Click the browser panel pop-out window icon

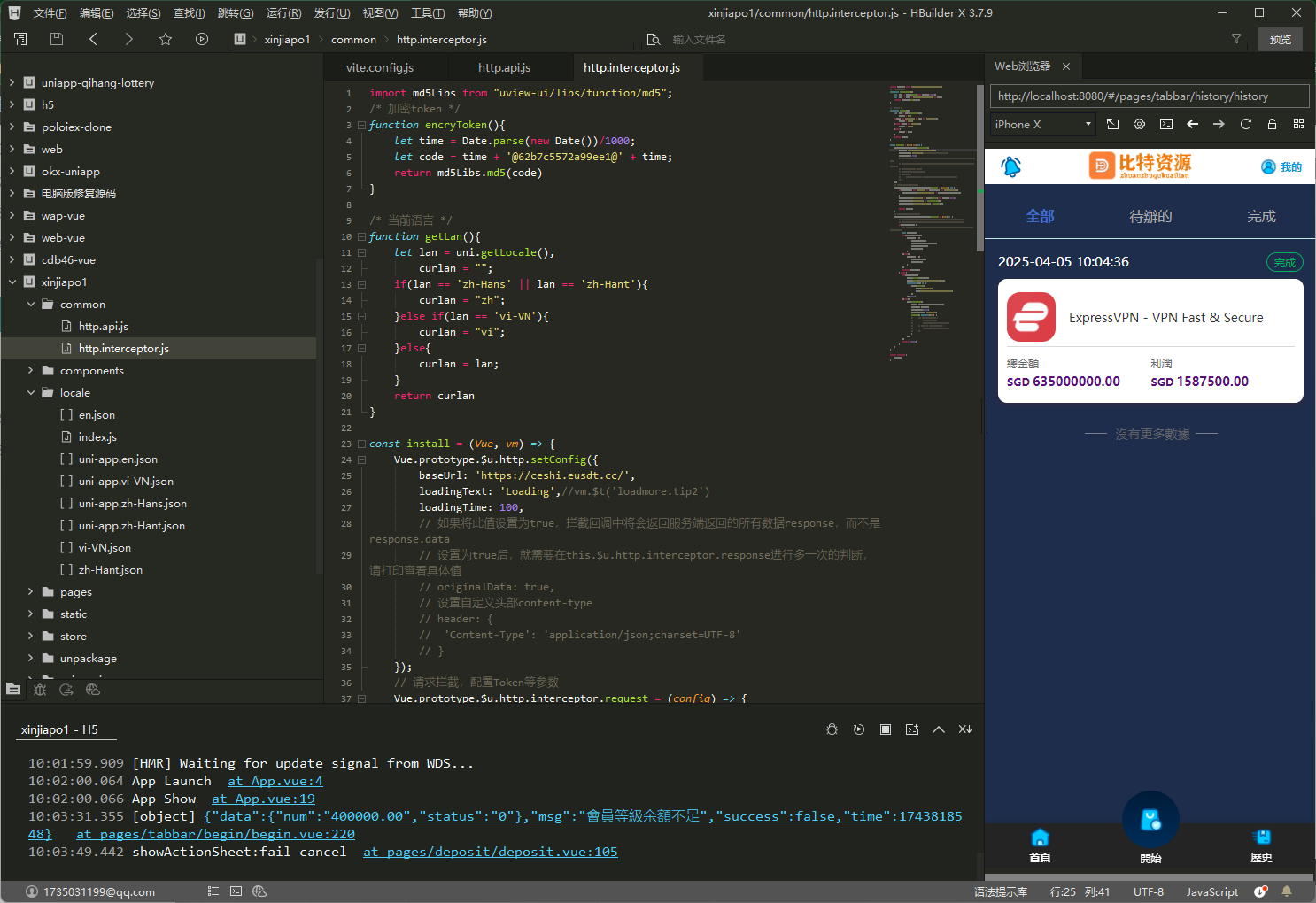pyautogui.click(x=1113, y=124)
